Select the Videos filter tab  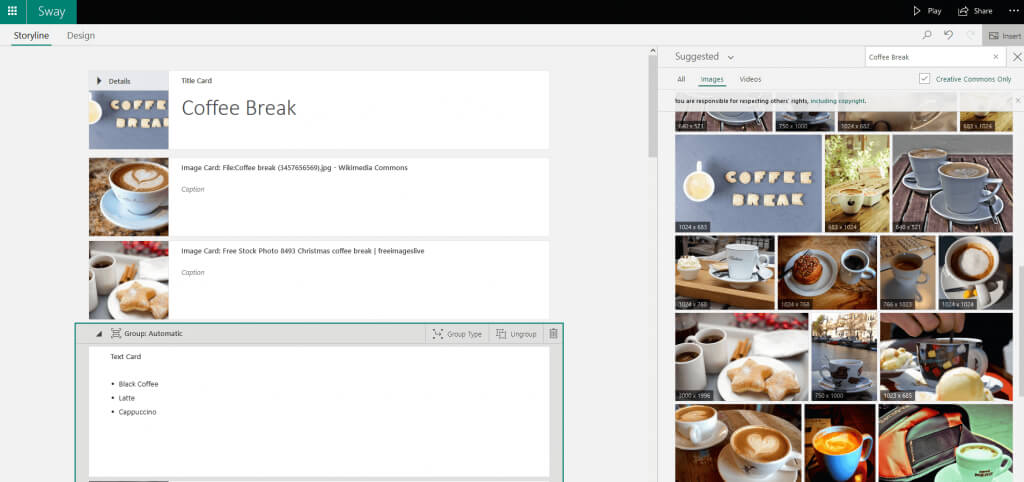(x=750, y=79)
